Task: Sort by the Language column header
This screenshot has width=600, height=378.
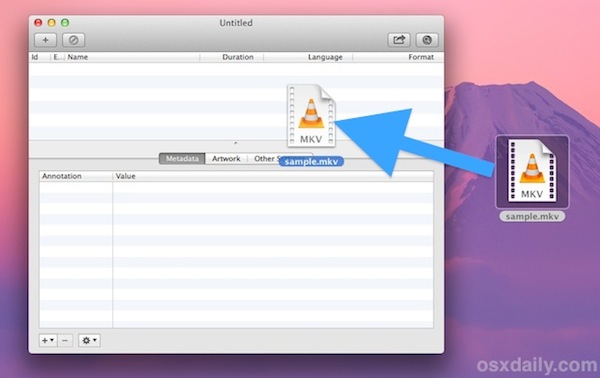Action: click(308, 57)
